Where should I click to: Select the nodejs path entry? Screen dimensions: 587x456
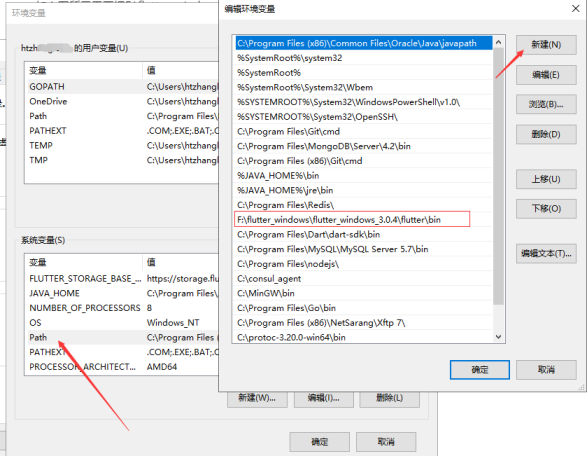[364, 264]
